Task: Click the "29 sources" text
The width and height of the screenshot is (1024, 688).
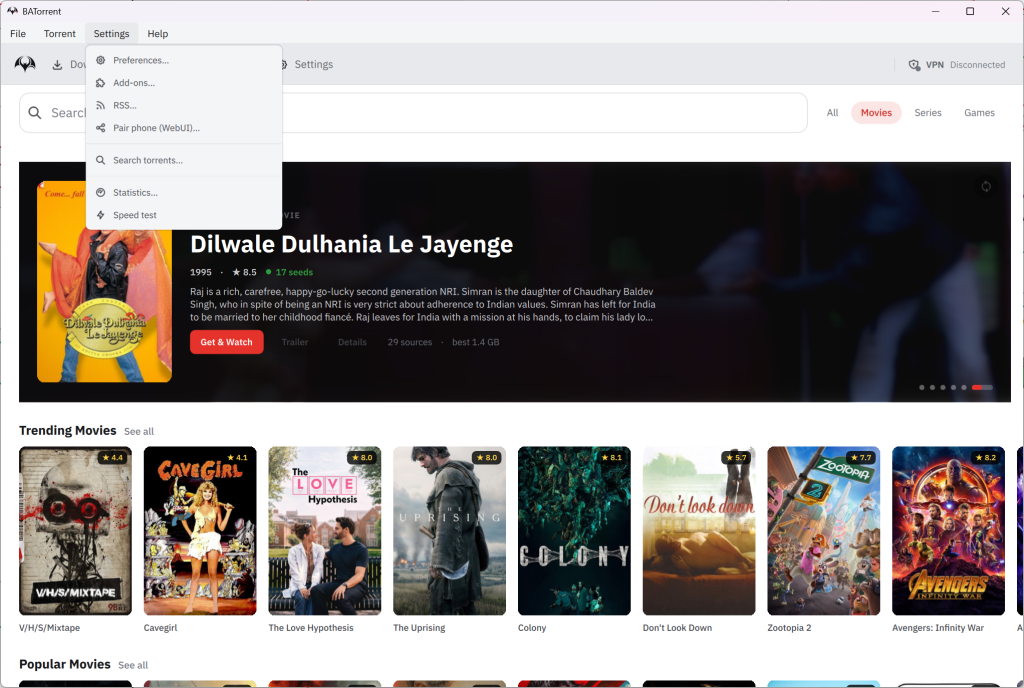Action: click(x=409, y=342)
